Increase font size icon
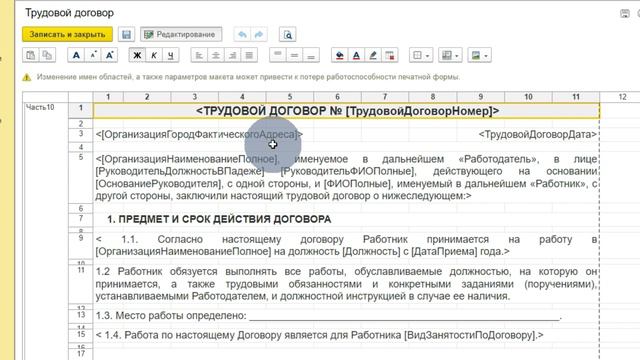This screenshot has height=360, width=640. point(109,55)
